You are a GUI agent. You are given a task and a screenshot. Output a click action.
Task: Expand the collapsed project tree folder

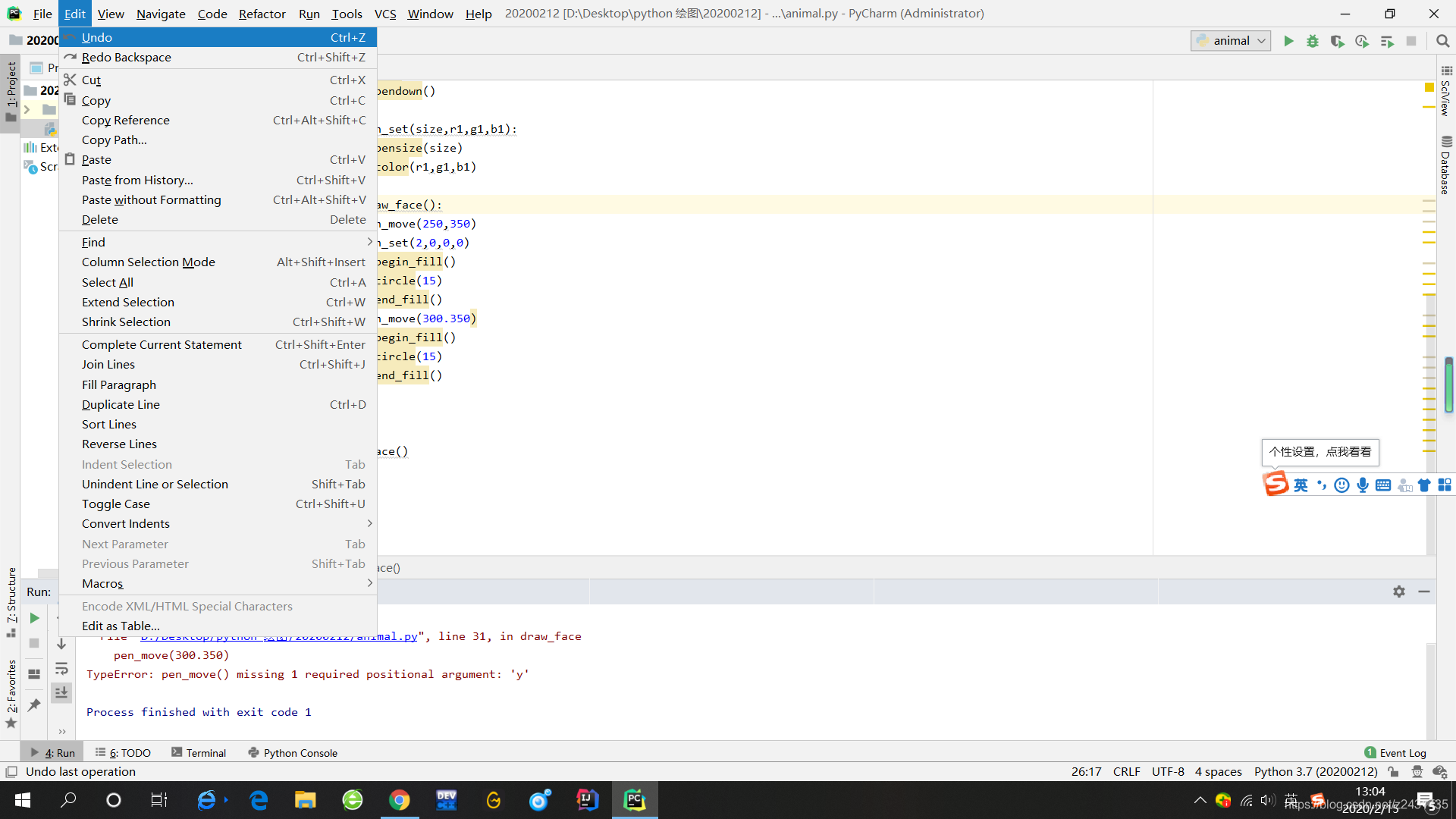point(27,110)
